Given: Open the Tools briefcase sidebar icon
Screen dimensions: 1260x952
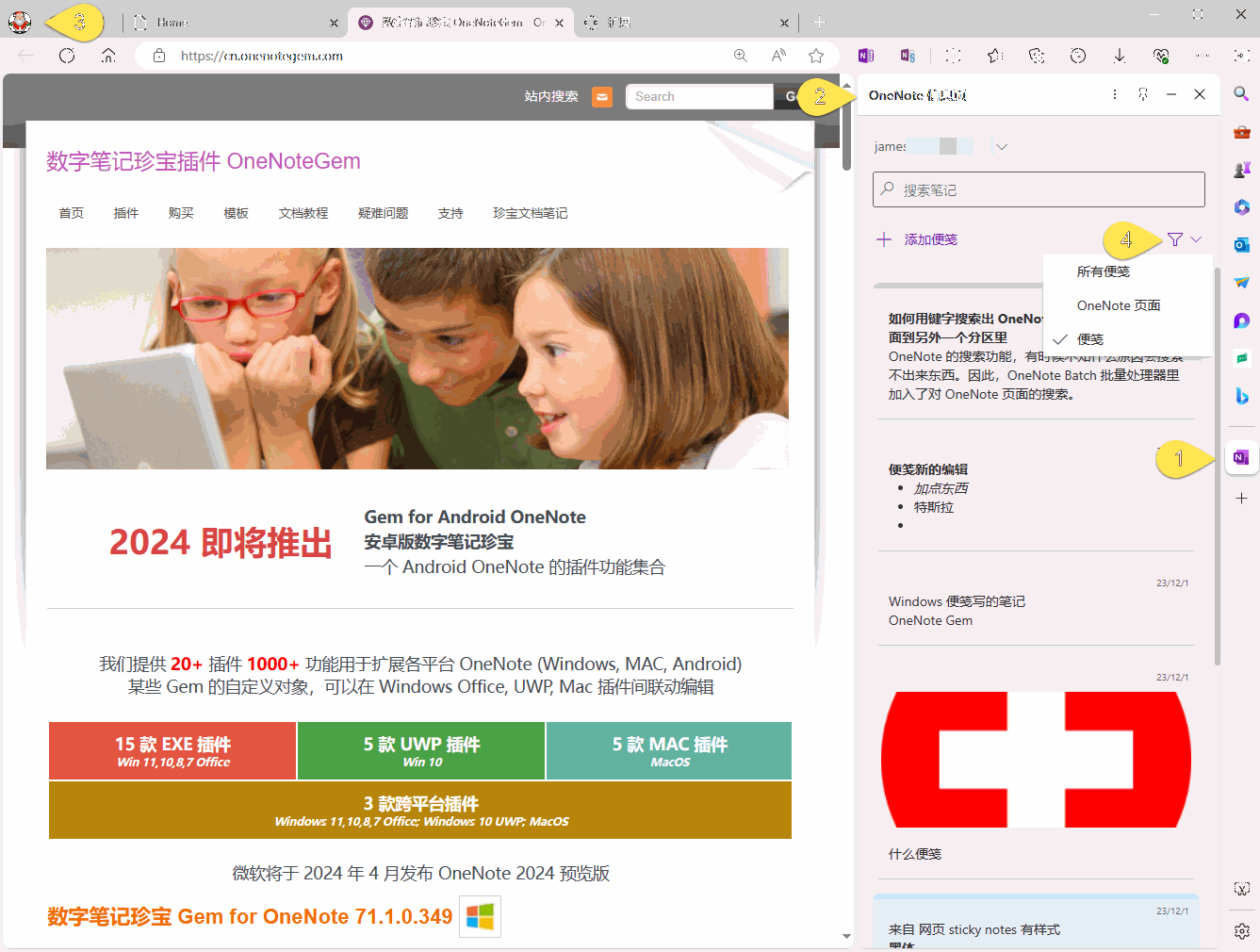Looking at the screenshot, I should click(1241, 132).
